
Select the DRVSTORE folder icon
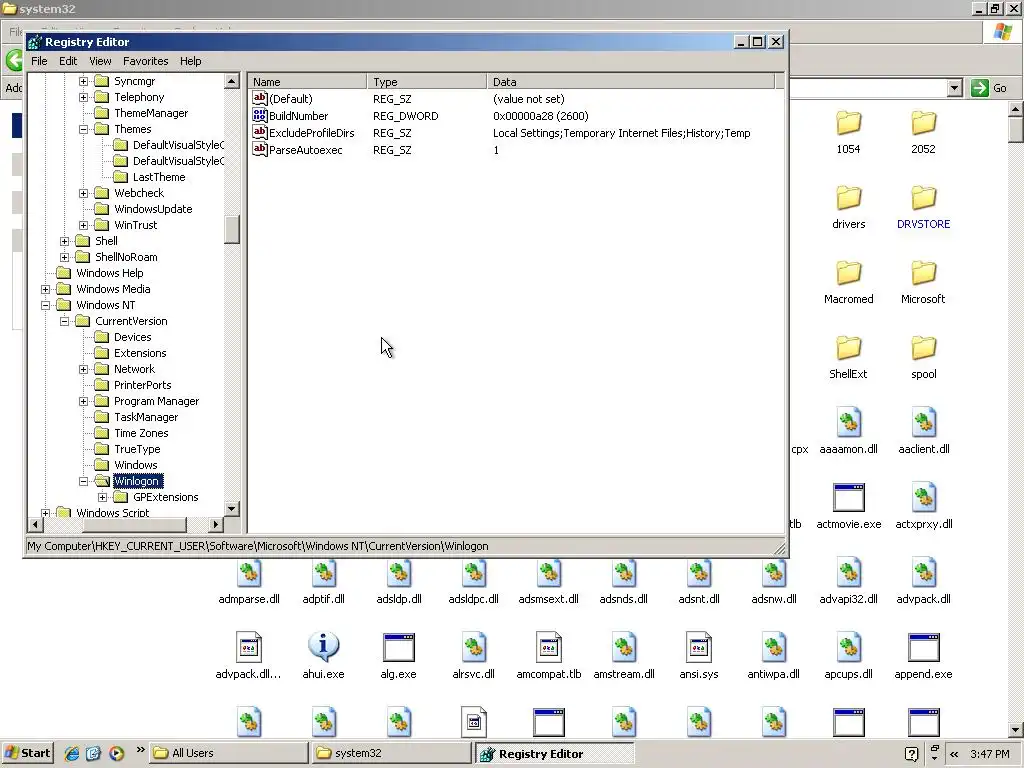pyautogui.click(x=923, y=198)
